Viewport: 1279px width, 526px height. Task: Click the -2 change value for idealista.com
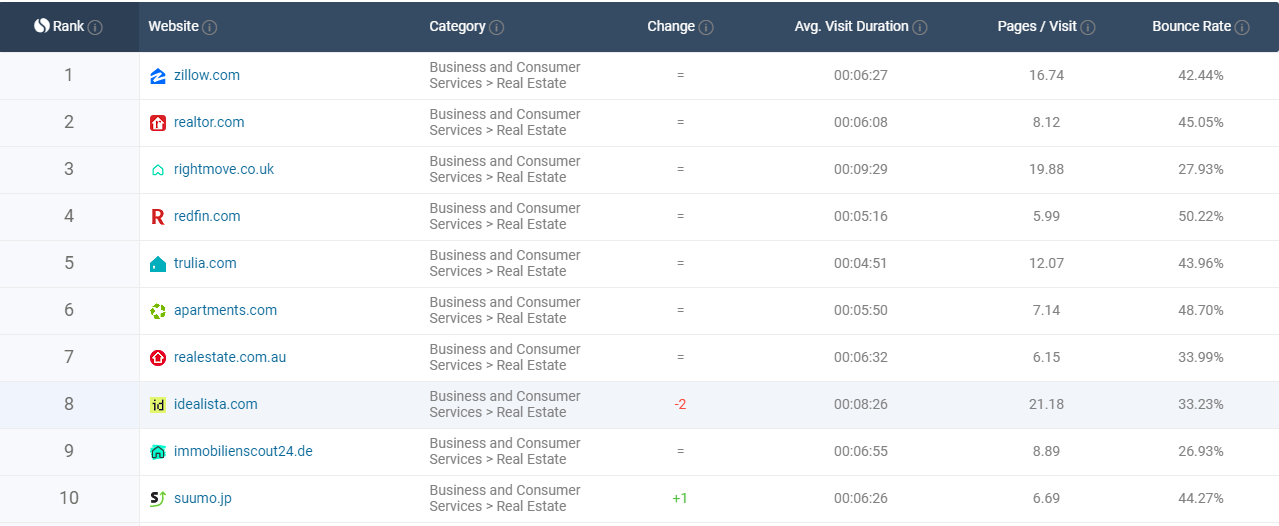[x=680, y=404]
